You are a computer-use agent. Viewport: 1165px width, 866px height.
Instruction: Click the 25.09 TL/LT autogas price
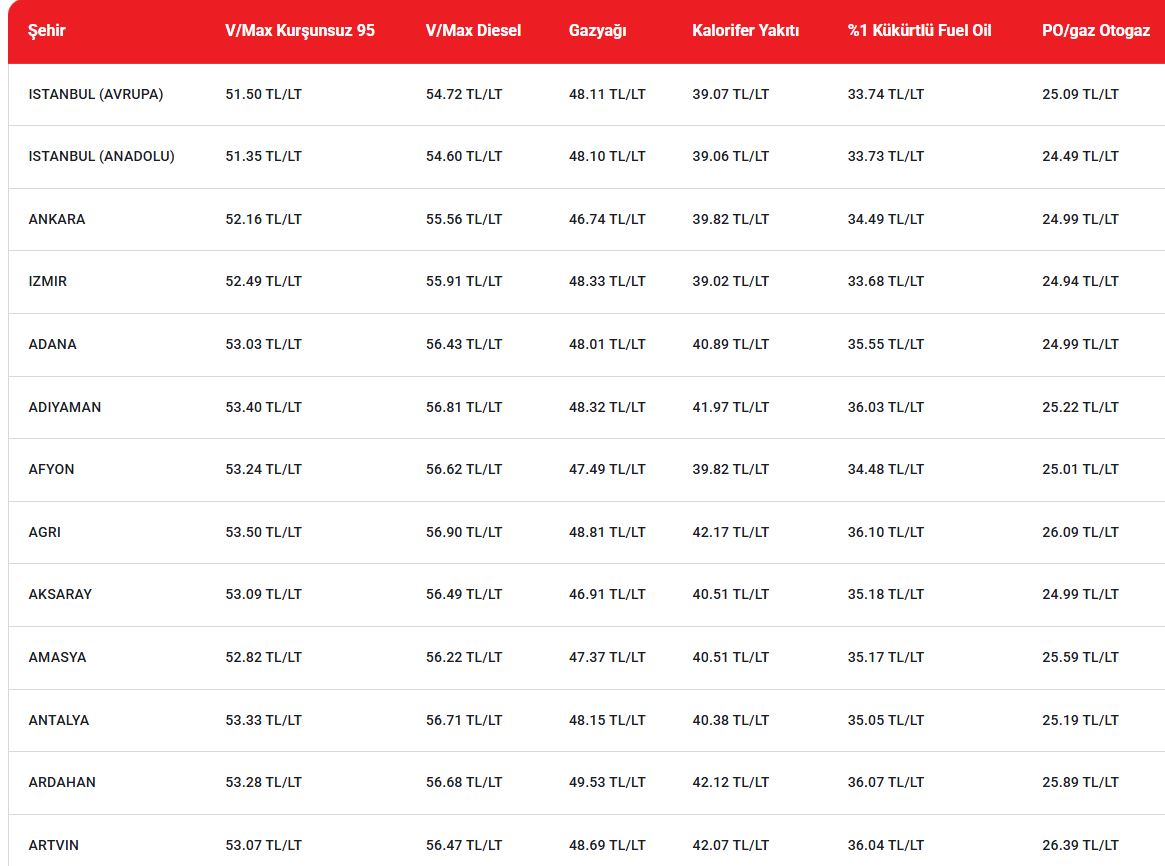tap(1080, 94)
